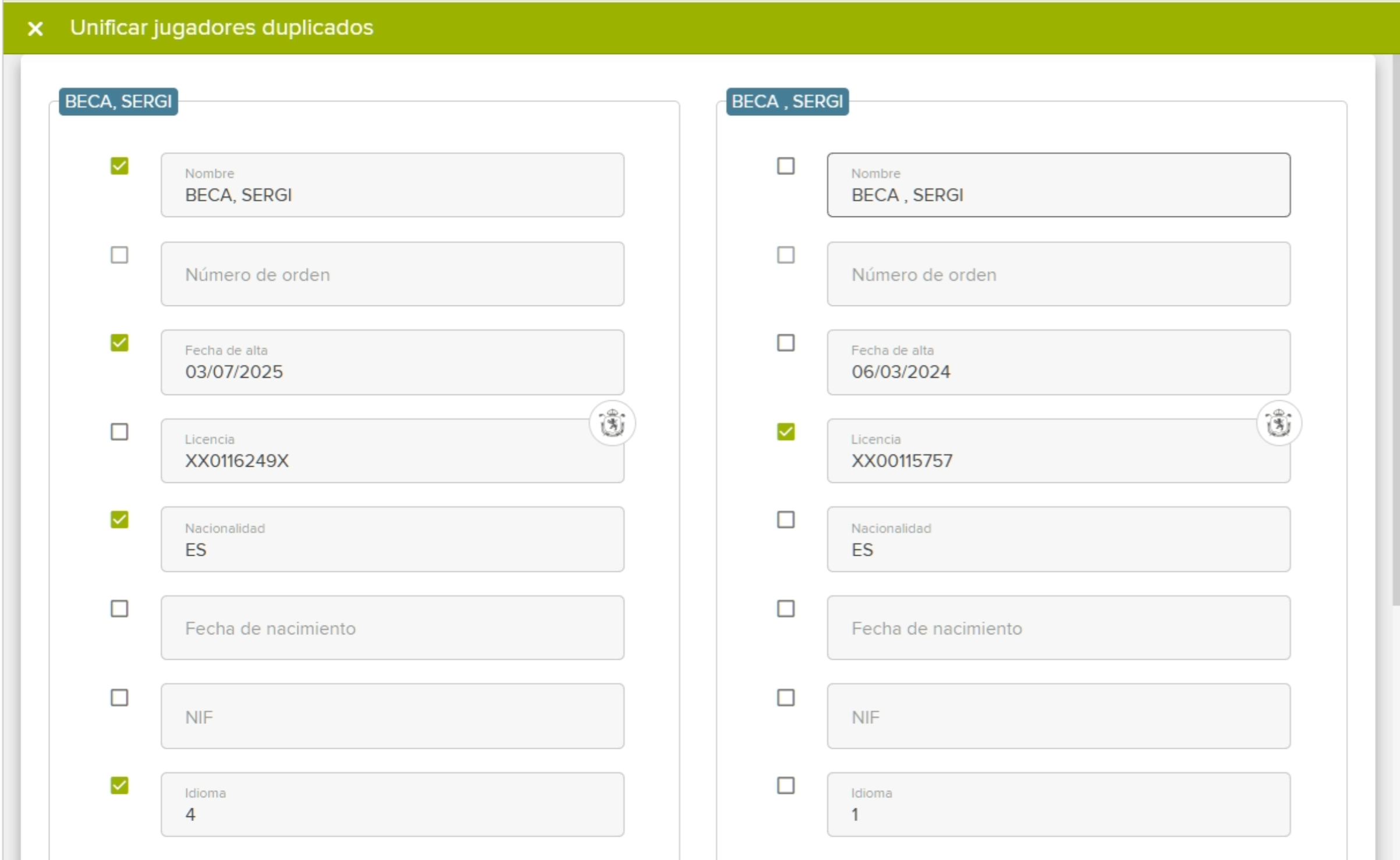Check the right Fecha de alta checkbox
Image resolution: width=1400 pixels, height=860 pixels.
pyautogui.click(x=786, y=343)
